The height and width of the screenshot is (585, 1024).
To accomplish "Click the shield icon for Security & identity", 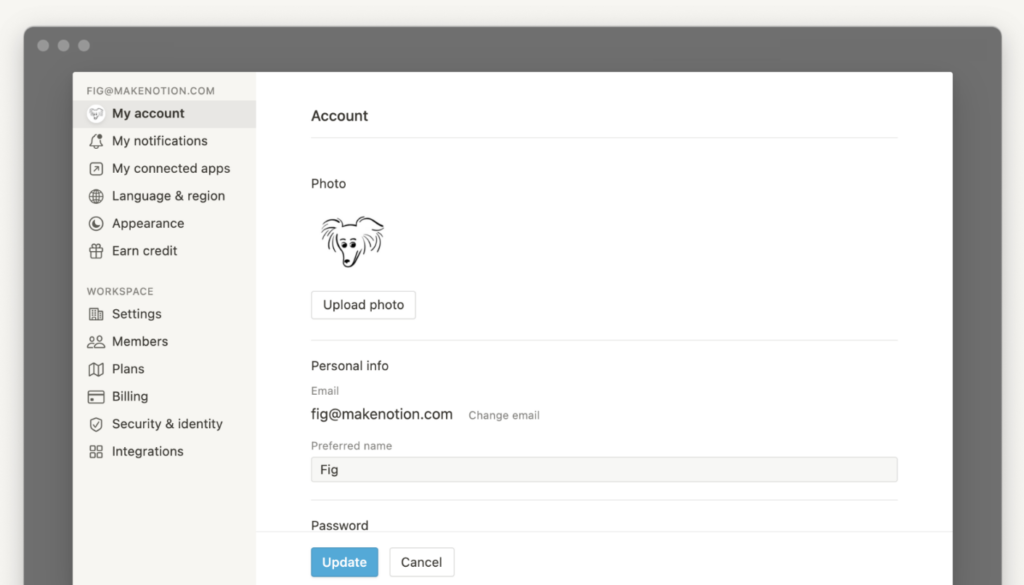I will 96,424.
